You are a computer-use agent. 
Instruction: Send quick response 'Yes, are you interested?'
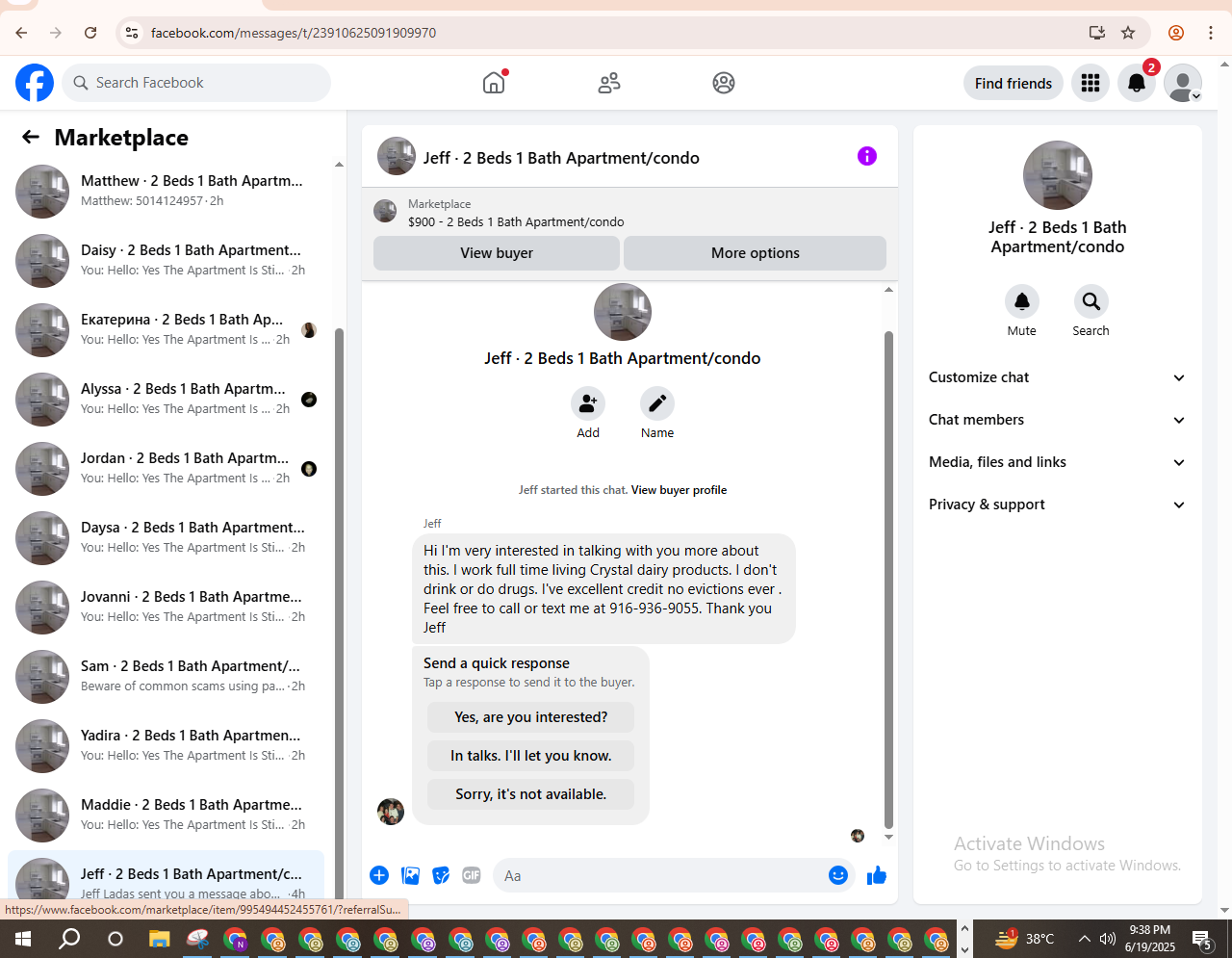[531, 717]
